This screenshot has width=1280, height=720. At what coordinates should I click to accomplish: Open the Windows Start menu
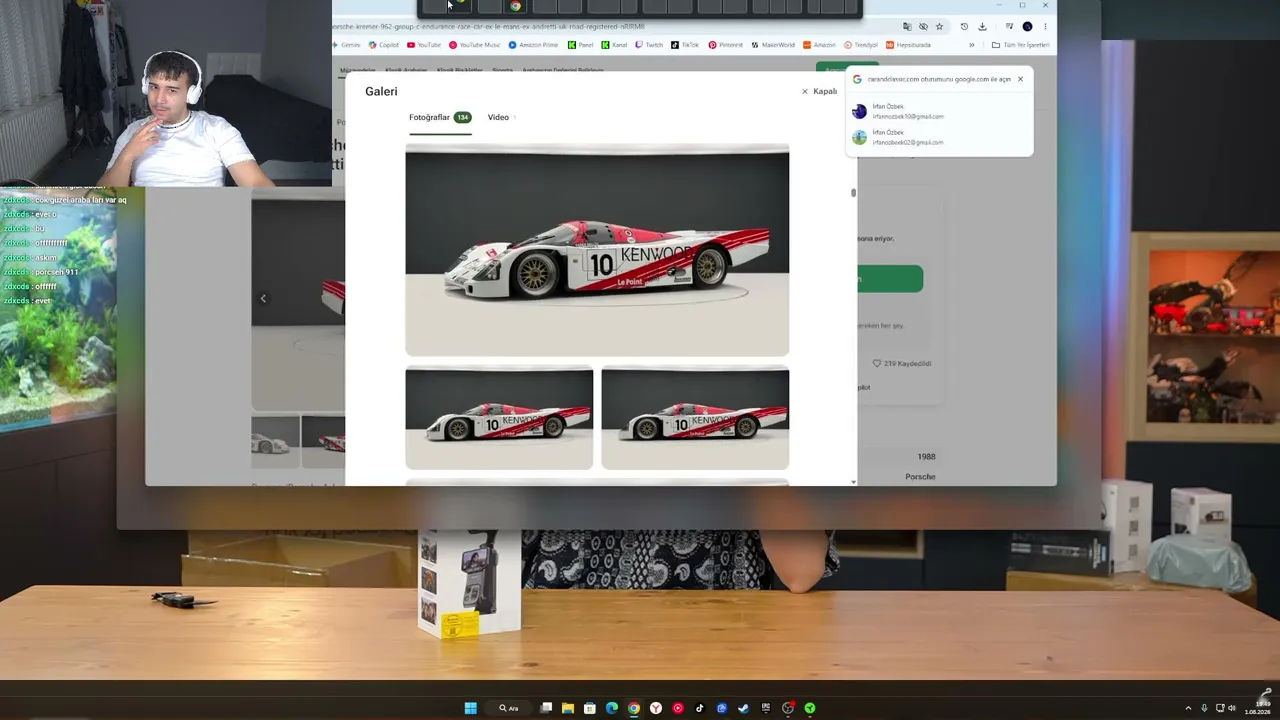click(470, 708)
